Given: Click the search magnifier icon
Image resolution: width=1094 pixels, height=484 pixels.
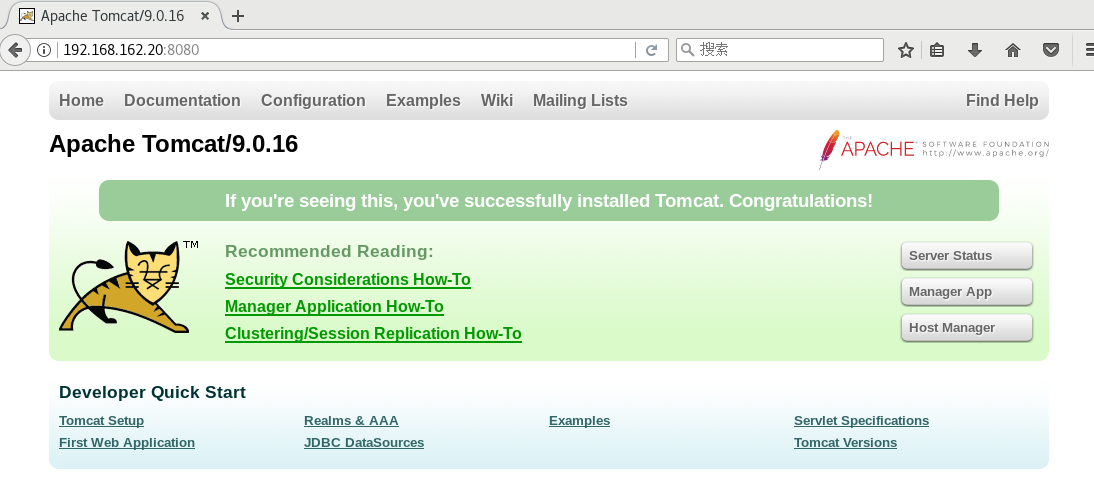Looking at the screenshot, I should point(687,50).
